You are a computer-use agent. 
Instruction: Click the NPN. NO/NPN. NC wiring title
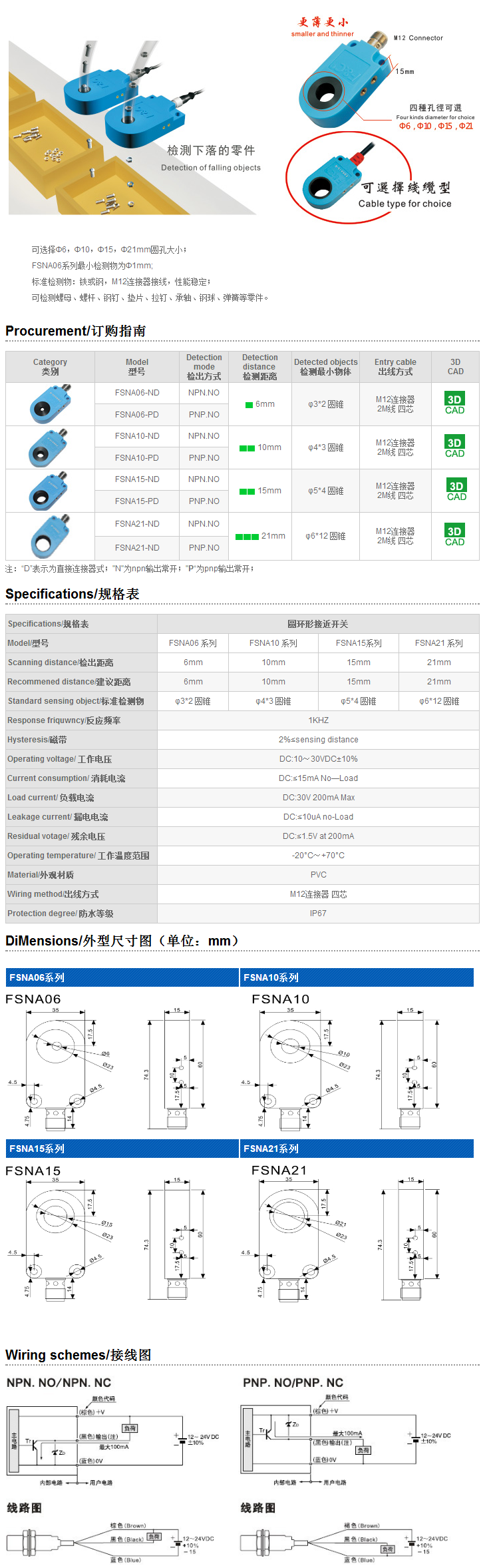(59, 1383)
